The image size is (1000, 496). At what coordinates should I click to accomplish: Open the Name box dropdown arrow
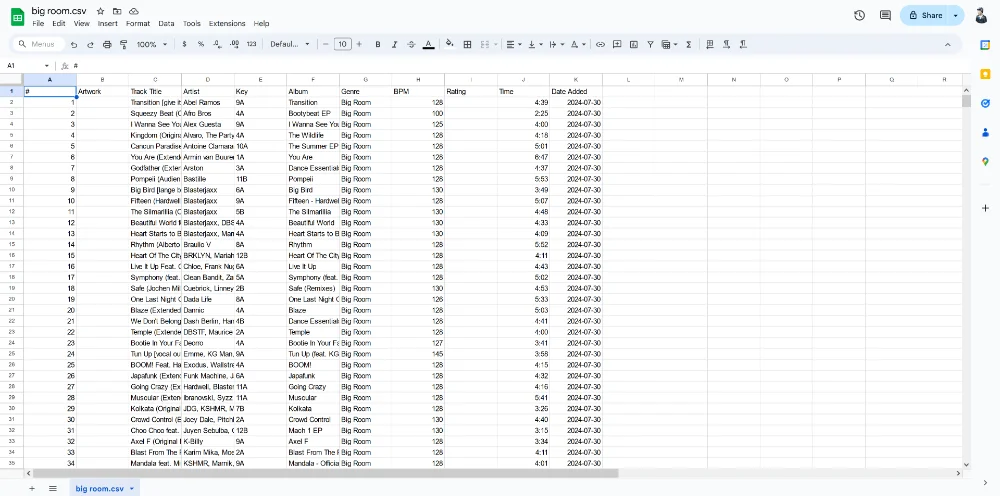(x=47, y=66)
